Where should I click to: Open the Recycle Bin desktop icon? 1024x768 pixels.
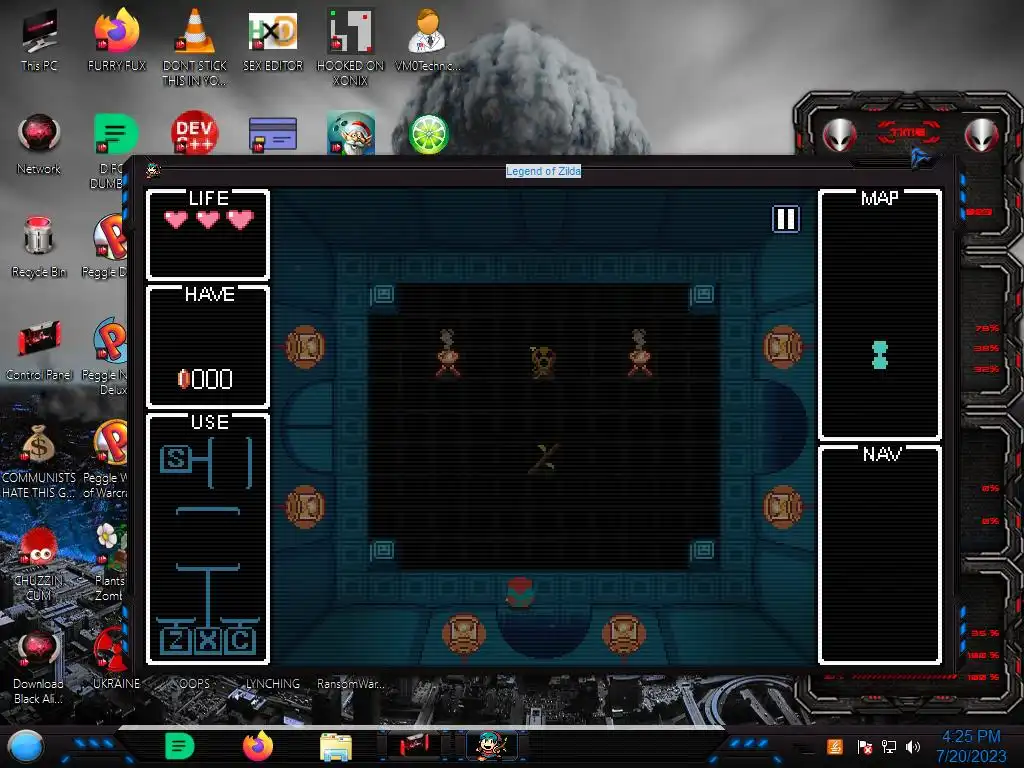[39, 247]
